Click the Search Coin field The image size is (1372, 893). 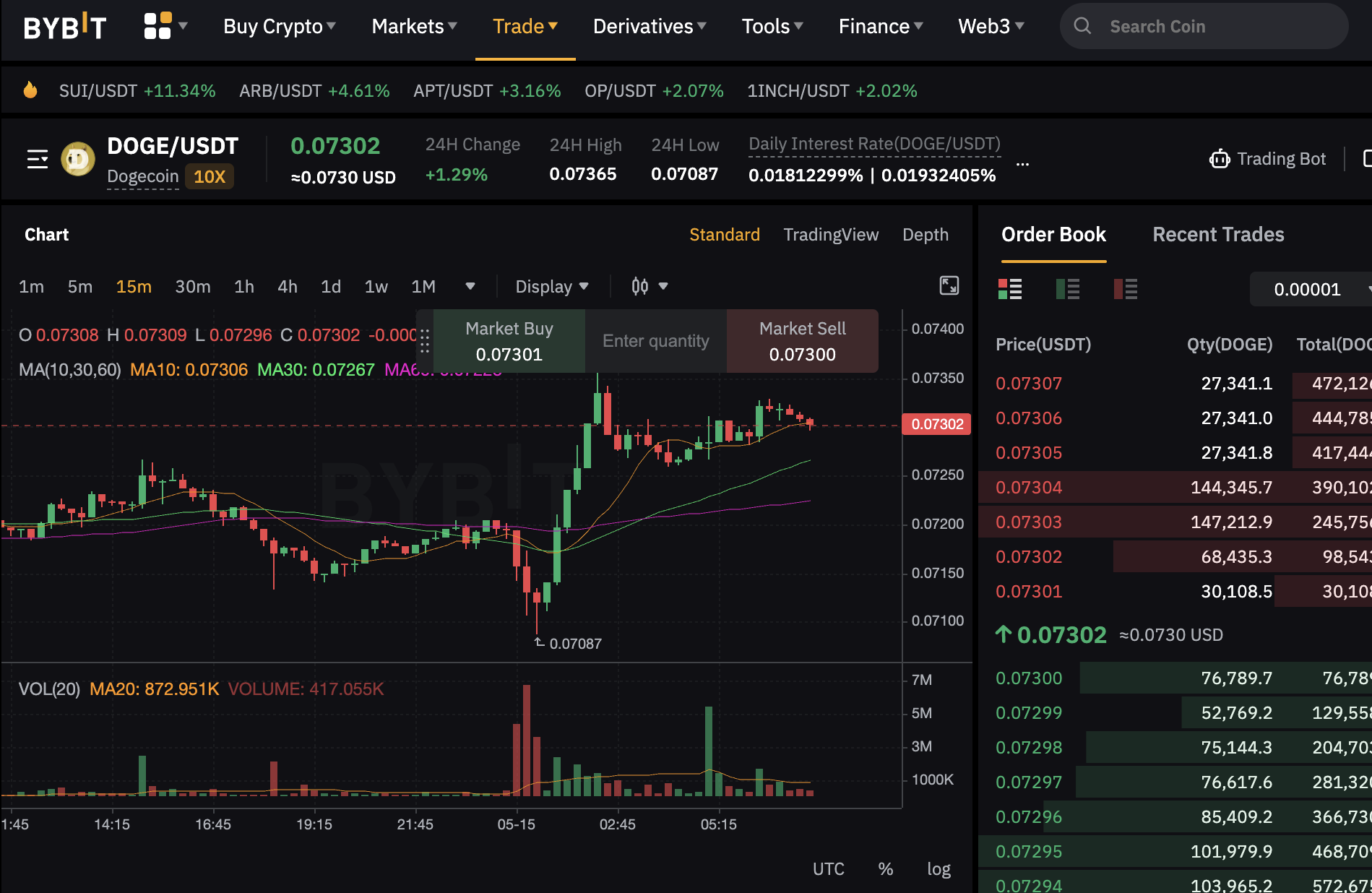point(1204,26)
